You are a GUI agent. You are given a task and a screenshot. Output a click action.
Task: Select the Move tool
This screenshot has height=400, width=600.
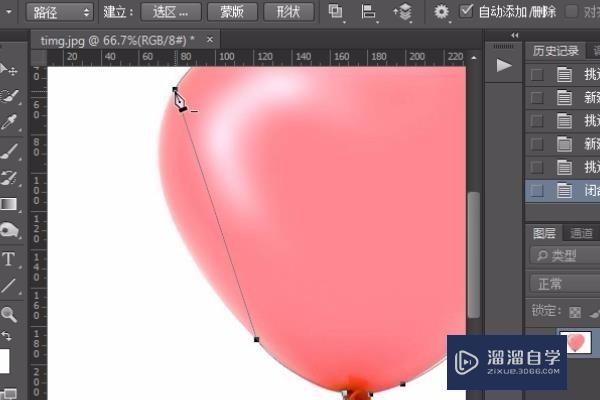click(x=8, y=70)
